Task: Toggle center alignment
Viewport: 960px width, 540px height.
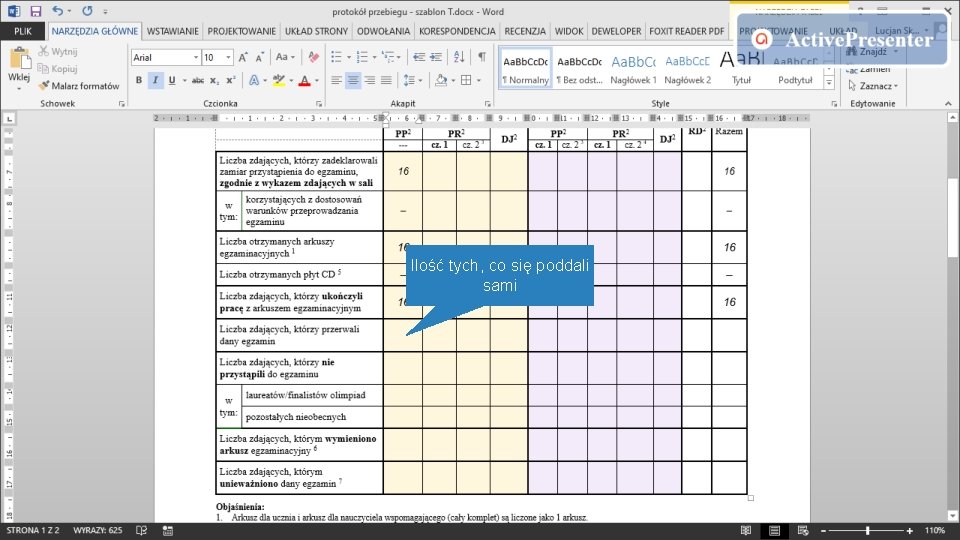Action: [x=353, y=80]
